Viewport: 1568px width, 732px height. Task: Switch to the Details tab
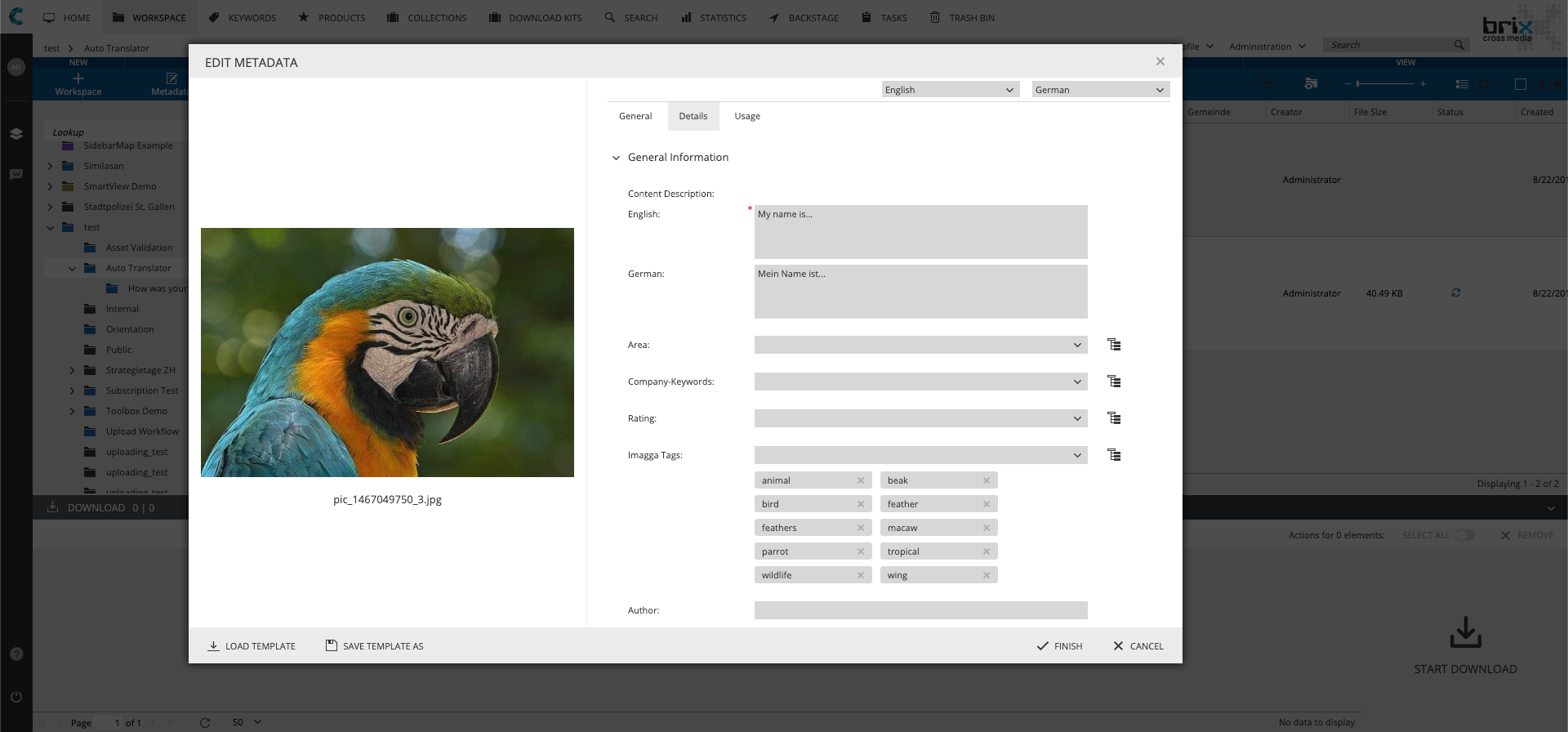pos(693,116)
